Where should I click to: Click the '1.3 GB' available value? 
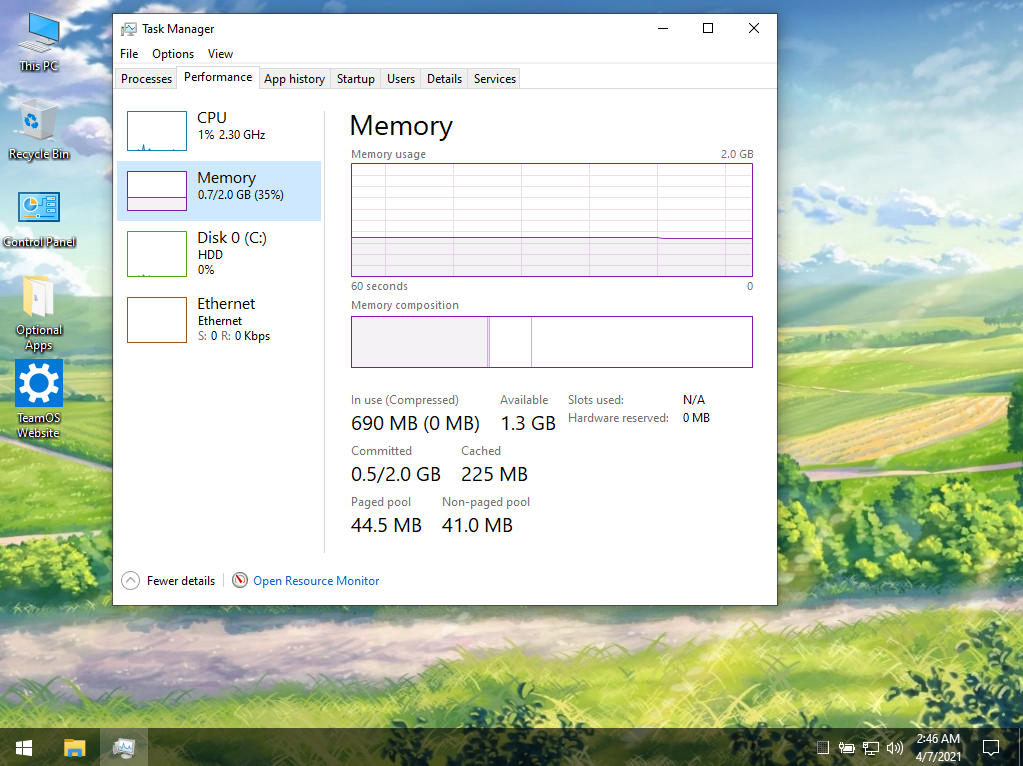coord(528,423)
